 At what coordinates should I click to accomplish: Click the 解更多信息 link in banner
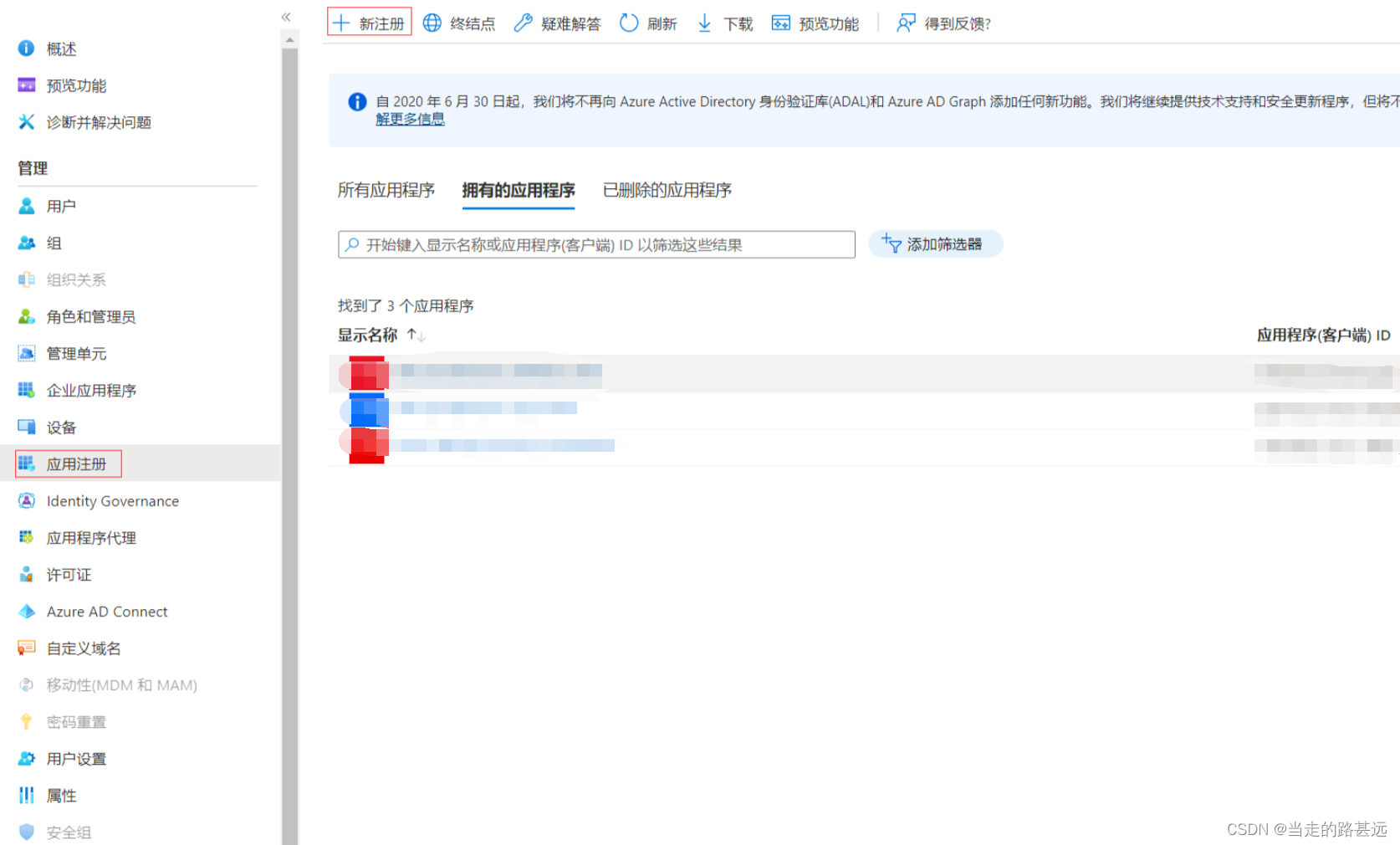(x=410, y=119)
